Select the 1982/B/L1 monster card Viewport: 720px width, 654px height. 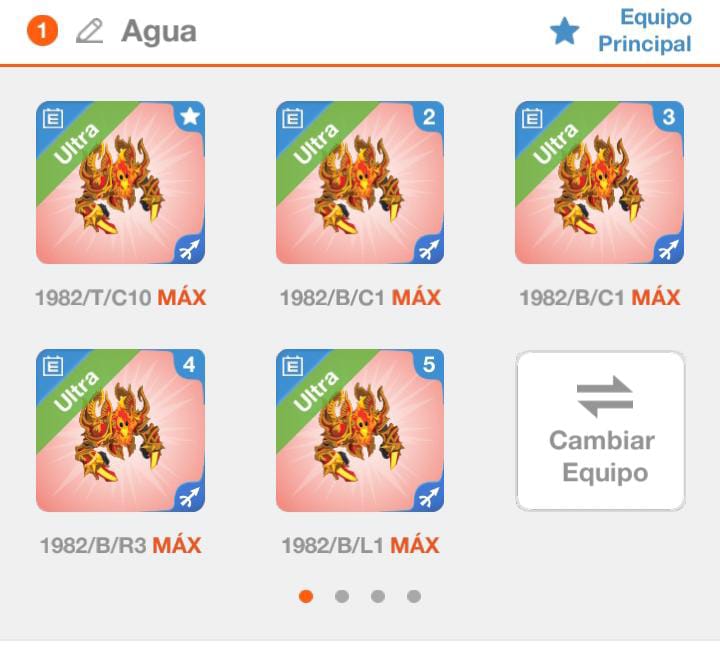tap(360, 430)
